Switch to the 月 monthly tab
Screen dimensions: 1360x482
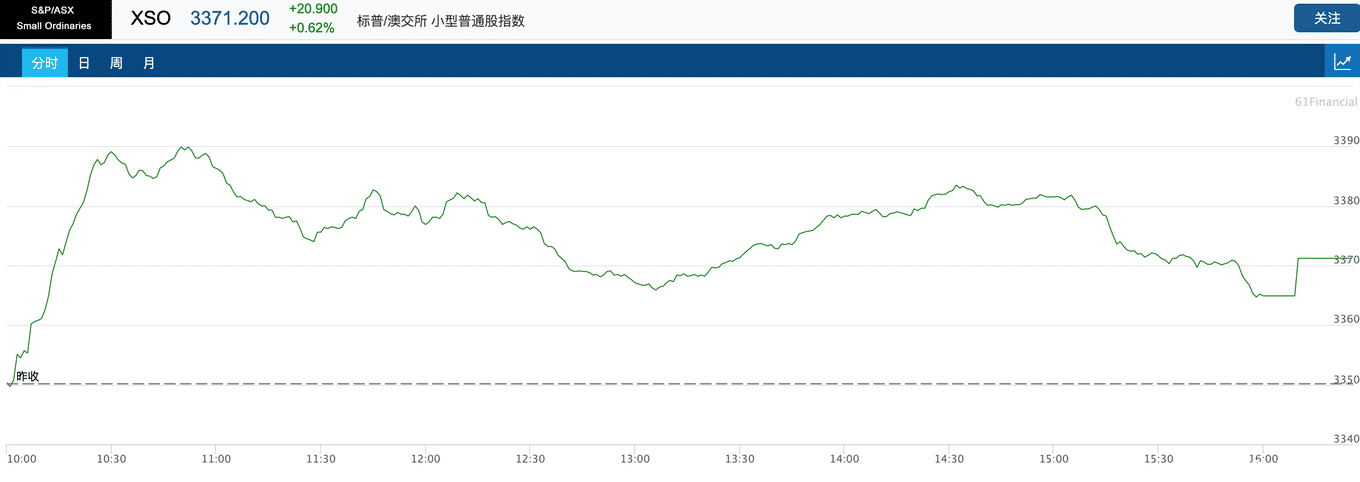[x=149, y=63]
